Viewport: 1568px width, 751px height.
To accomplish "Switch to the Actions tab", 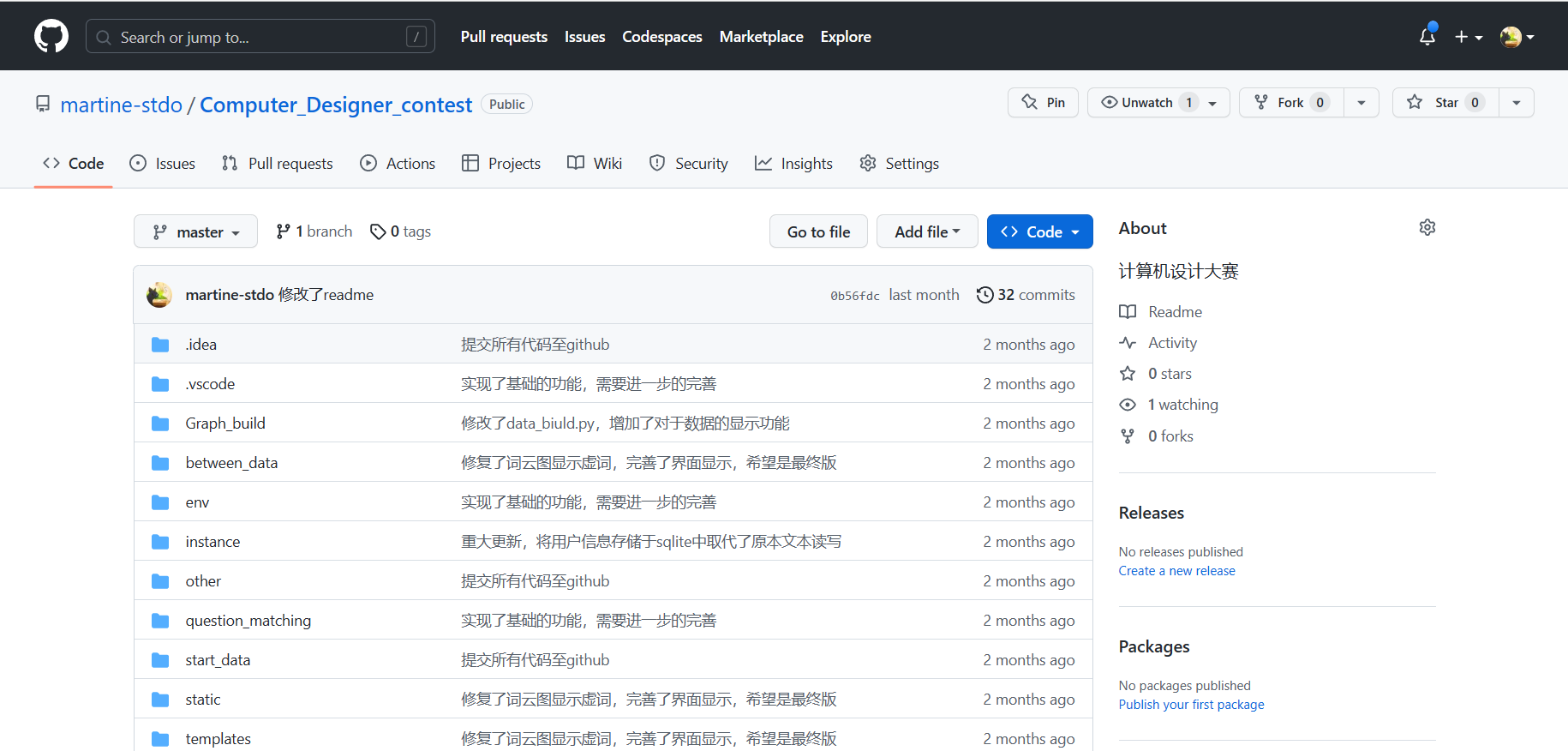I will click(398, 163).
